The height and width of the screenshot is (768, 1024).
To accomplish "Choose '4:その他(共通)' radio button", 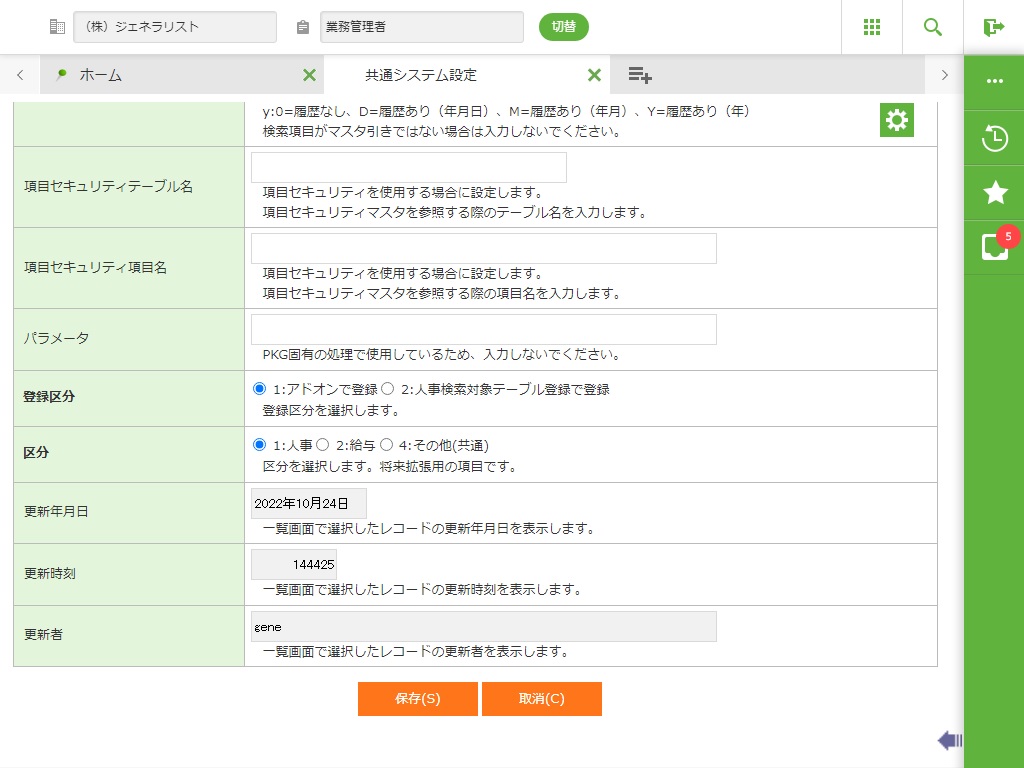I will tap(387, 445).
